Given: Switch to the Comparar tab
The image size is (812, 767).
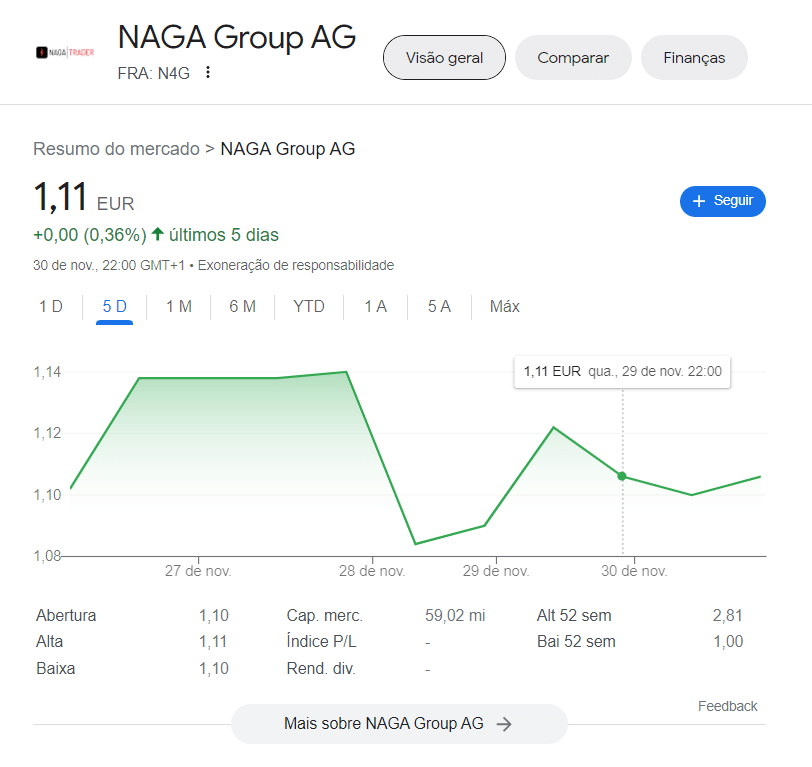Looking at the screenshot, I should 573,57.
